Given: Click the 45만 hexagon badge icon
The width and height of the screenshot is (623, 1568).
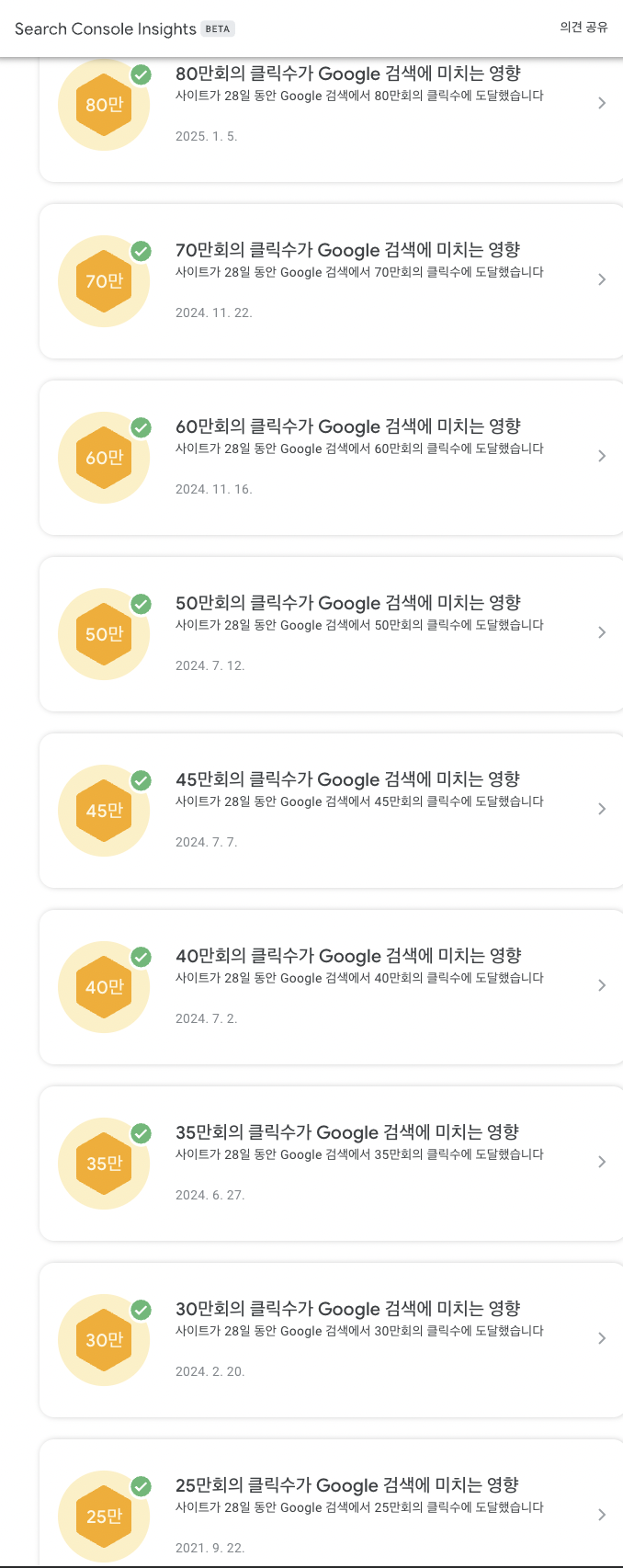Looking at the screenshot, I should 104,811.
